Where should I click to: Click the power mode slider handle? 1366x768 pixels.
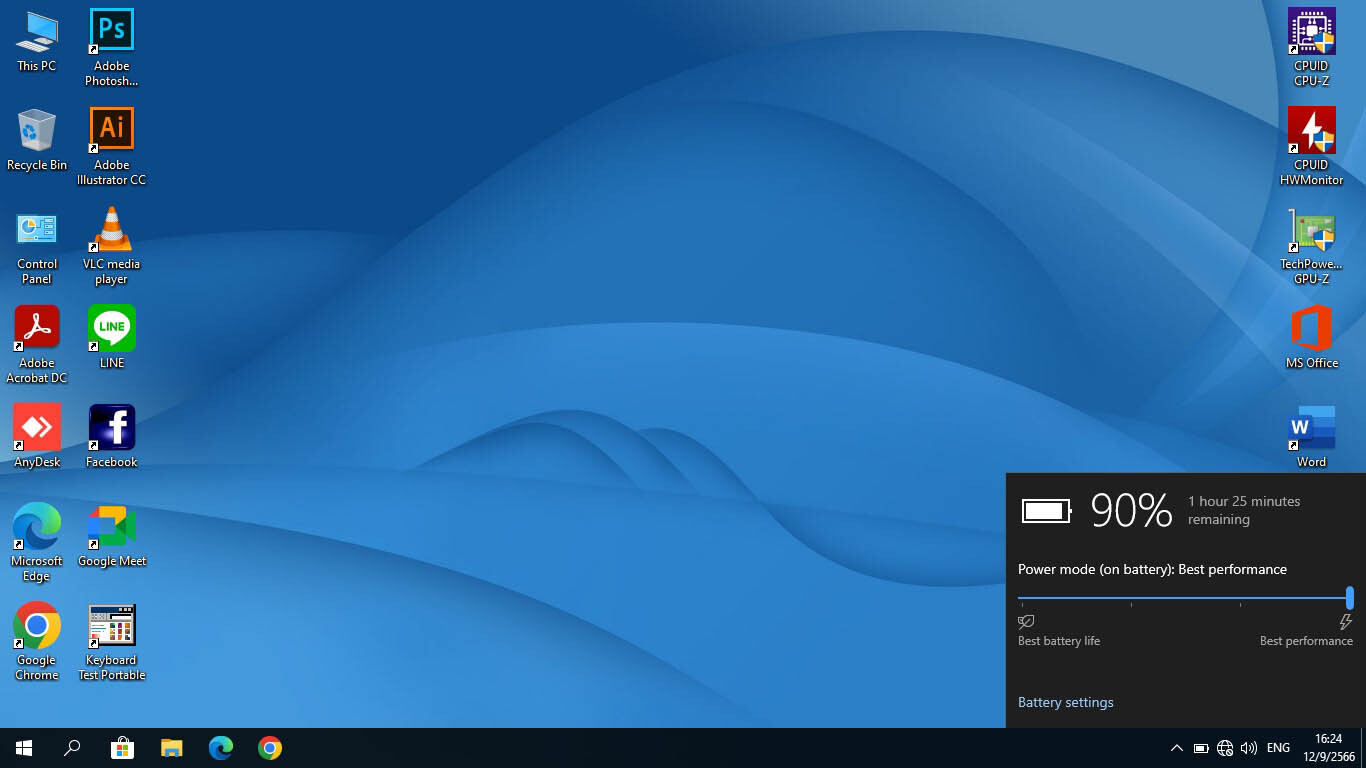[1350, 598]
